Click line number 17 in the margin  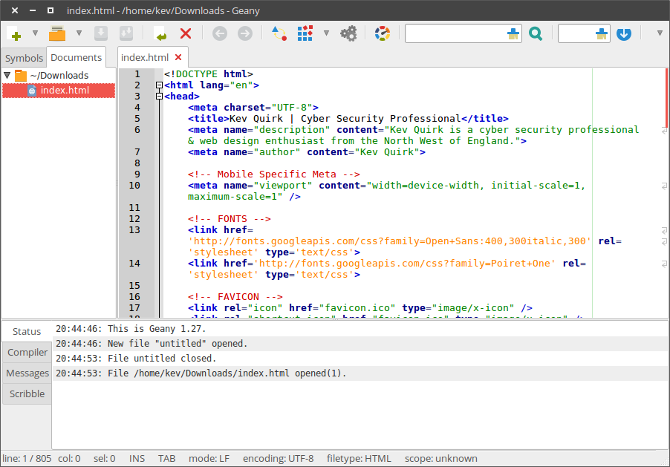(x=134, y=308)
